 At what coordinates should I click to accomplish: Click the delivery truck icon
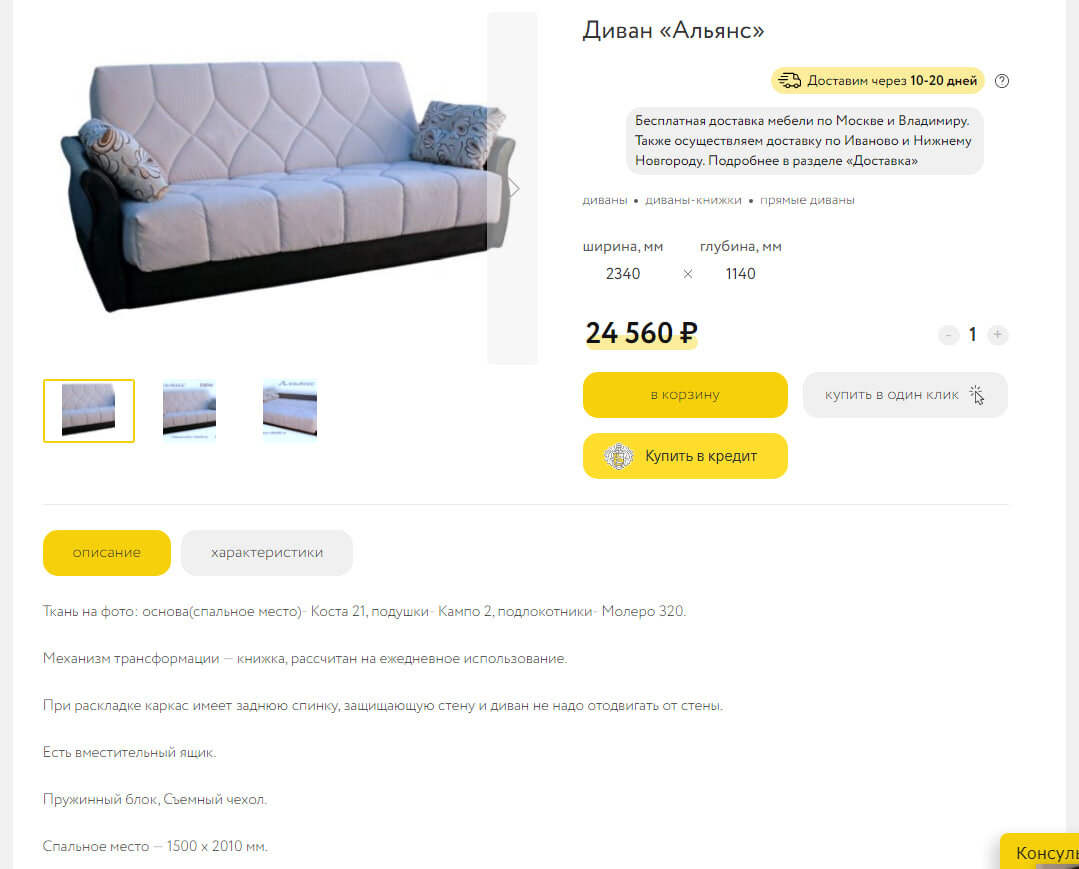(789, 81)
